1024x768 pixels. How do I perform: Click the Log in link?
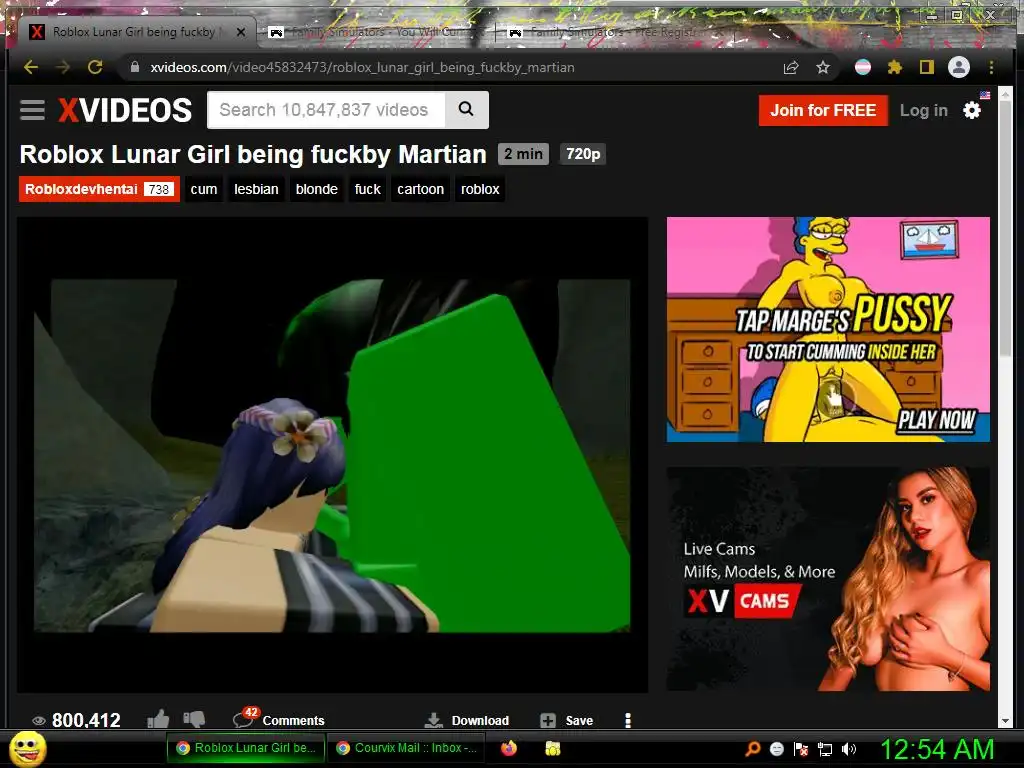923,110
